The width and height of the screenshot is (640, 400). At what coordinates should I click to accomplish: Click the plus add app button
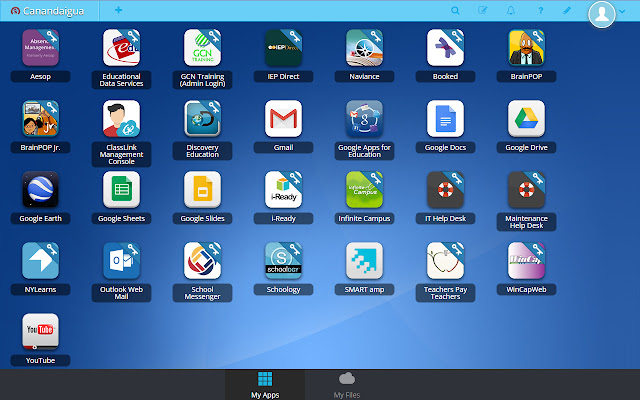point(118,10)
